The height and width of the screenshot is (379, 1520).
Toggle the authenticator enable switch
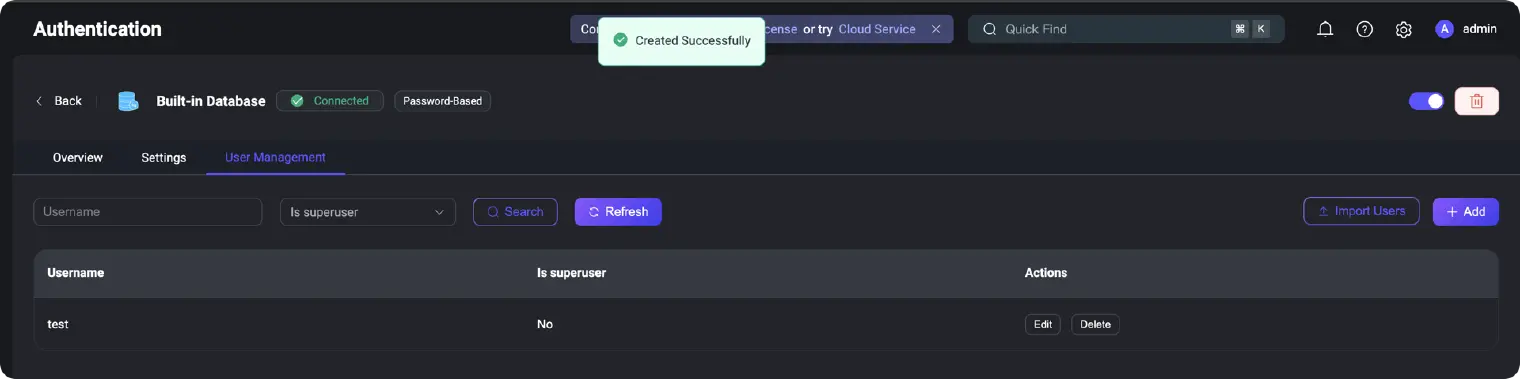coord(1426,101)
